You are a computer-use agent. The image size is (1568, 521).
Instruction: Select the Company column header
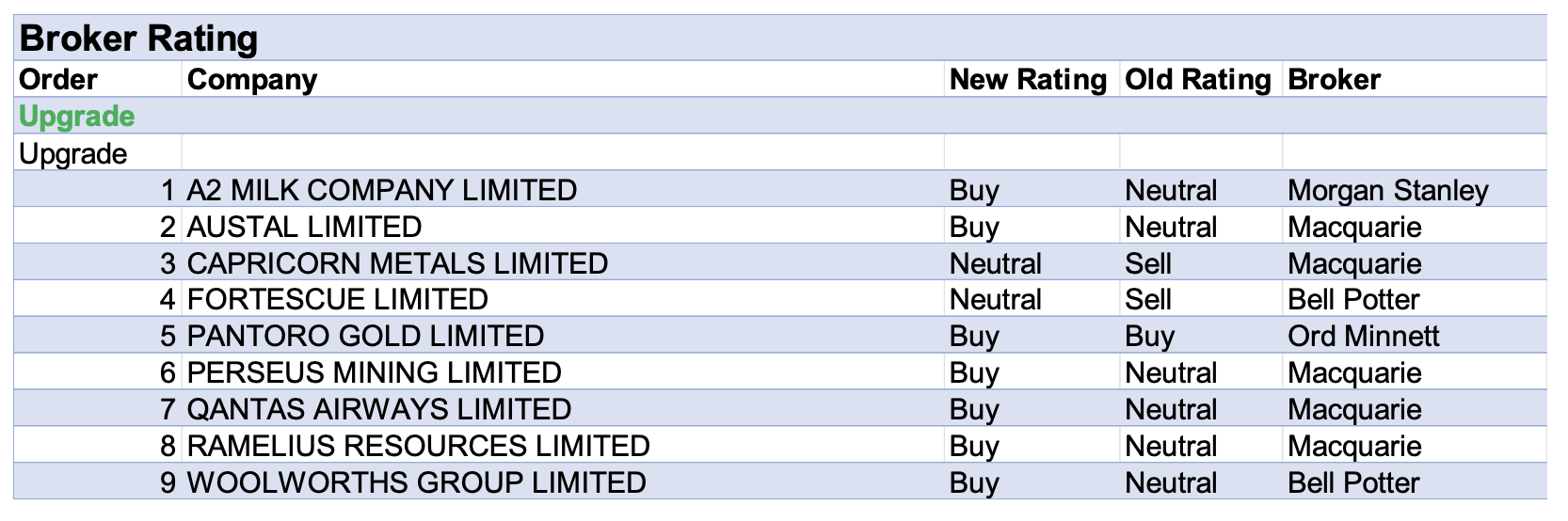(x=252, y=80)
